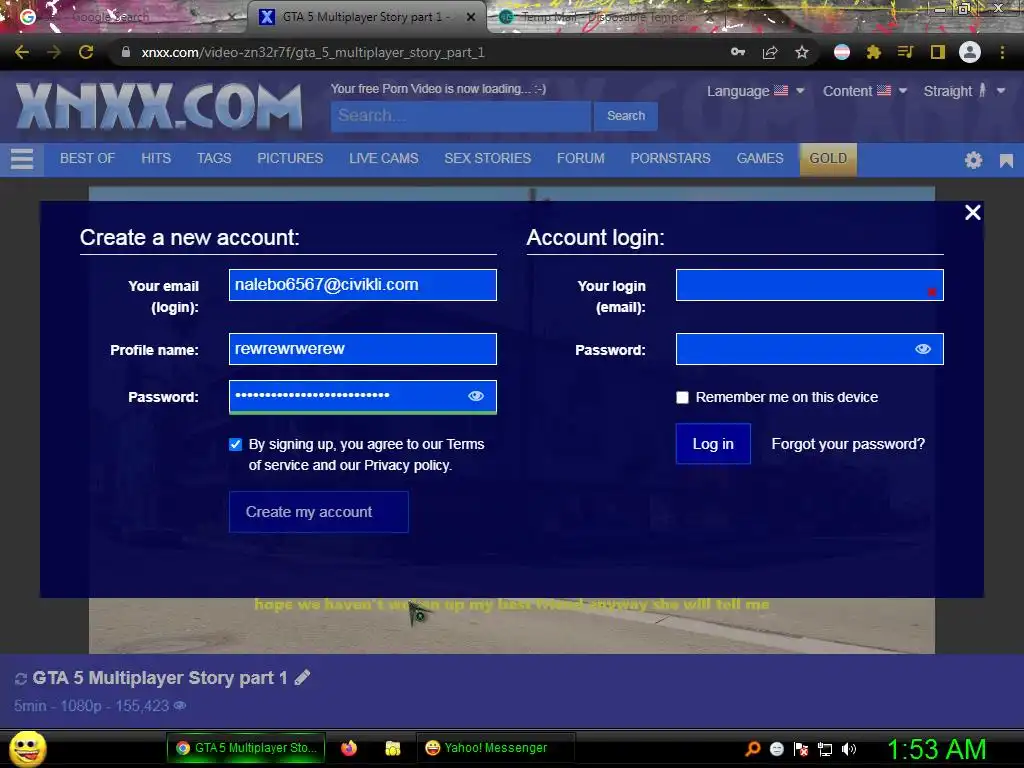Open the FORUM menu item
Screen dimensions: 1024x768
click(x=581, y=159)
